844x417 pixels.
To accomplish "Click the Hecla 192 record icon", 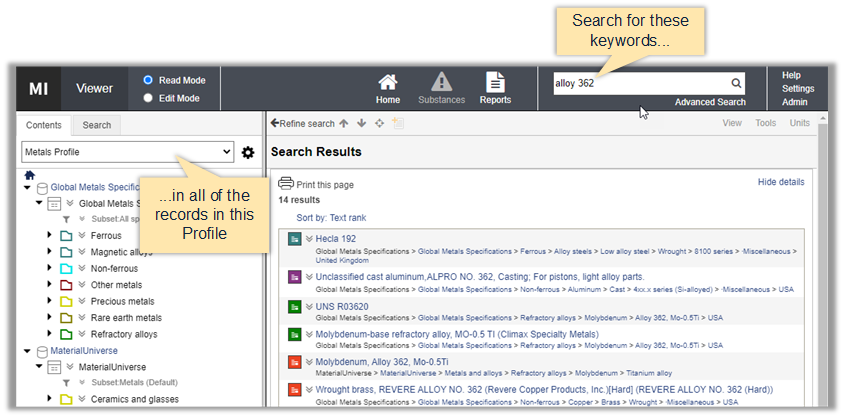I will click(295, 239).
